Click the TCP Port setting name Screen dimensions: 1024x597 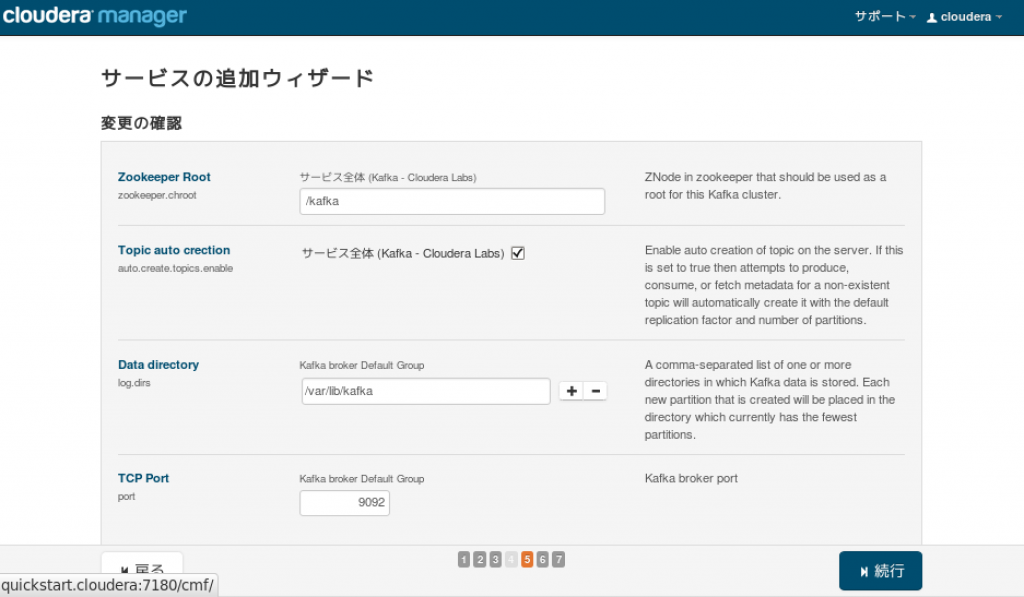click(x=143, y=478)
